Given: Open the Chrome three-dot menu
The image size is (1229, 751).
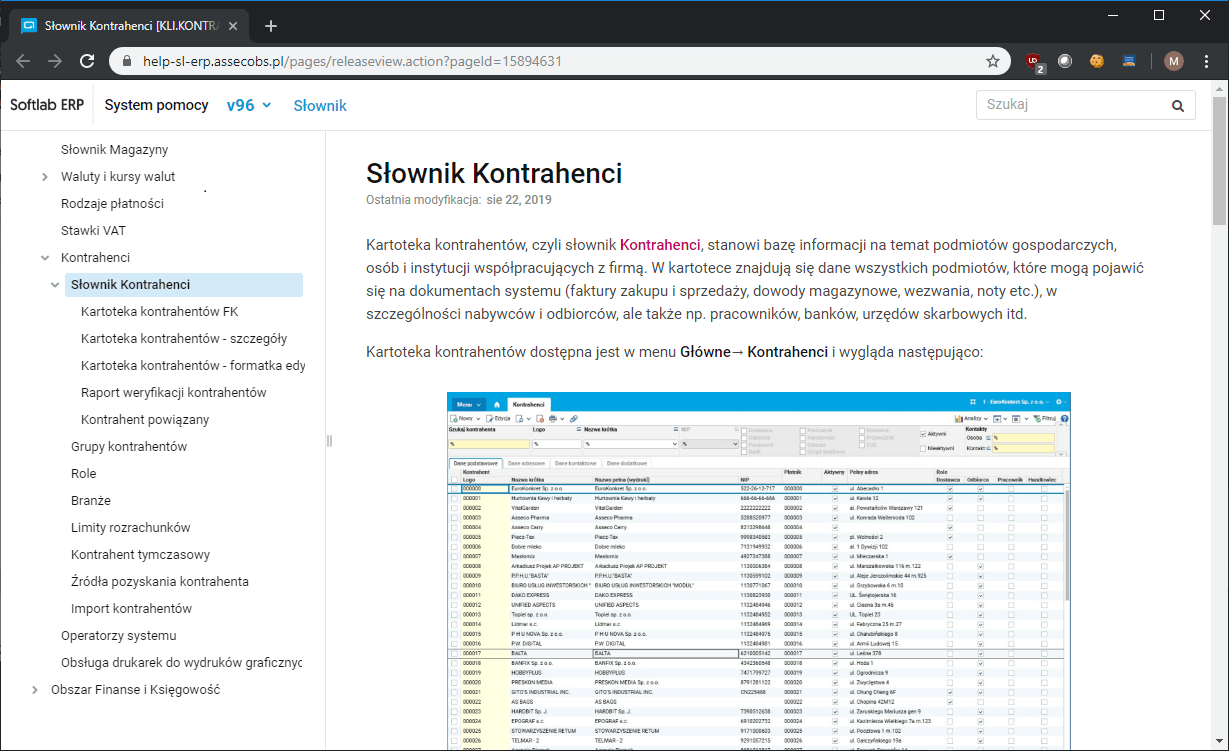Looking at the screenshot, I should [1206, 61].
